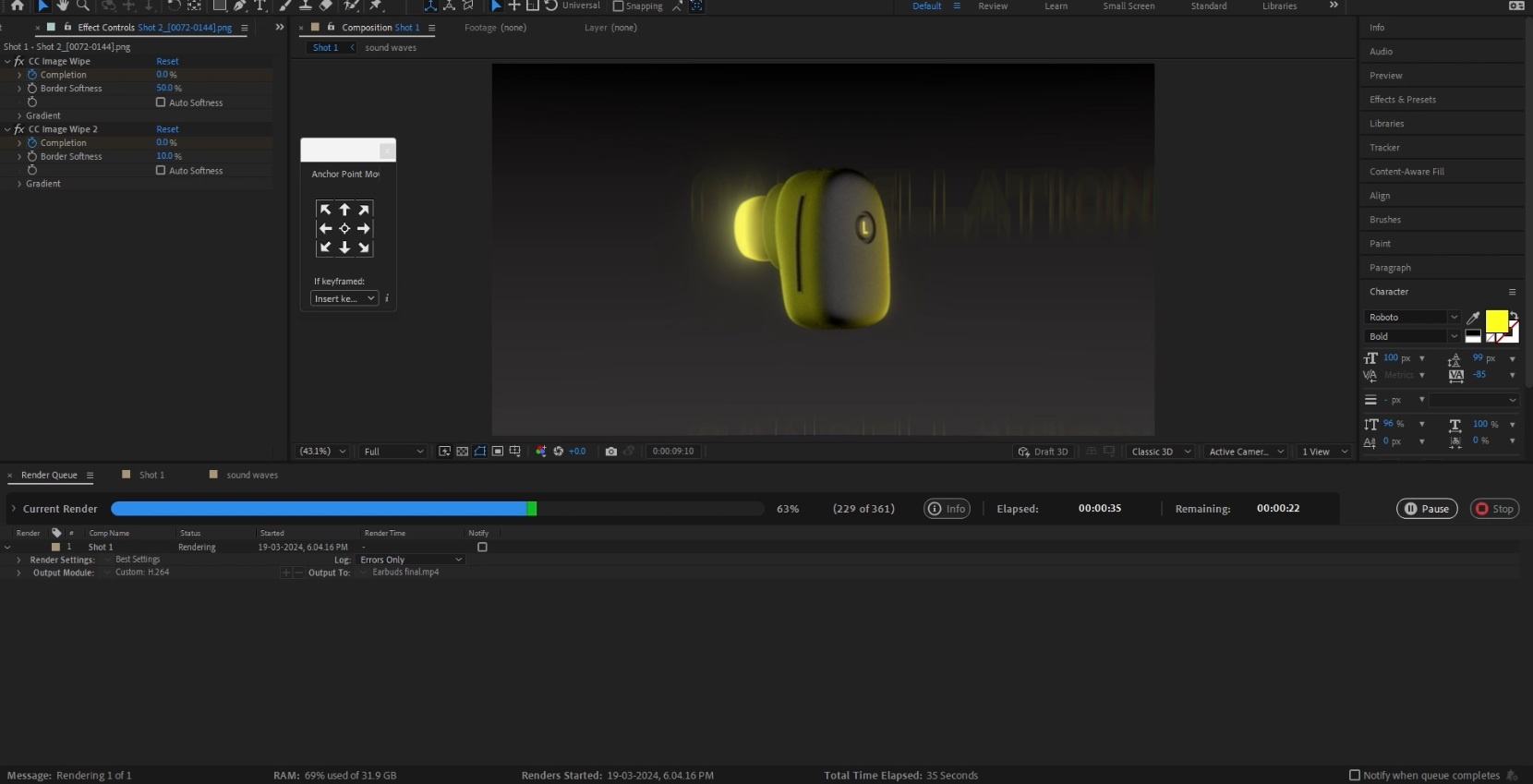This screenshot has height=784, width=1533.
Task: Select the Clone Stamp tool
Action: tap(305, 6)
